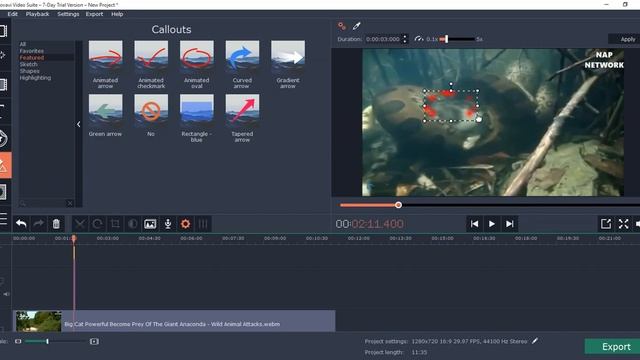Select the Big Cat video clip on timeline
The width and height of the screenshot is (640, 360).
[x=174, y=321]
